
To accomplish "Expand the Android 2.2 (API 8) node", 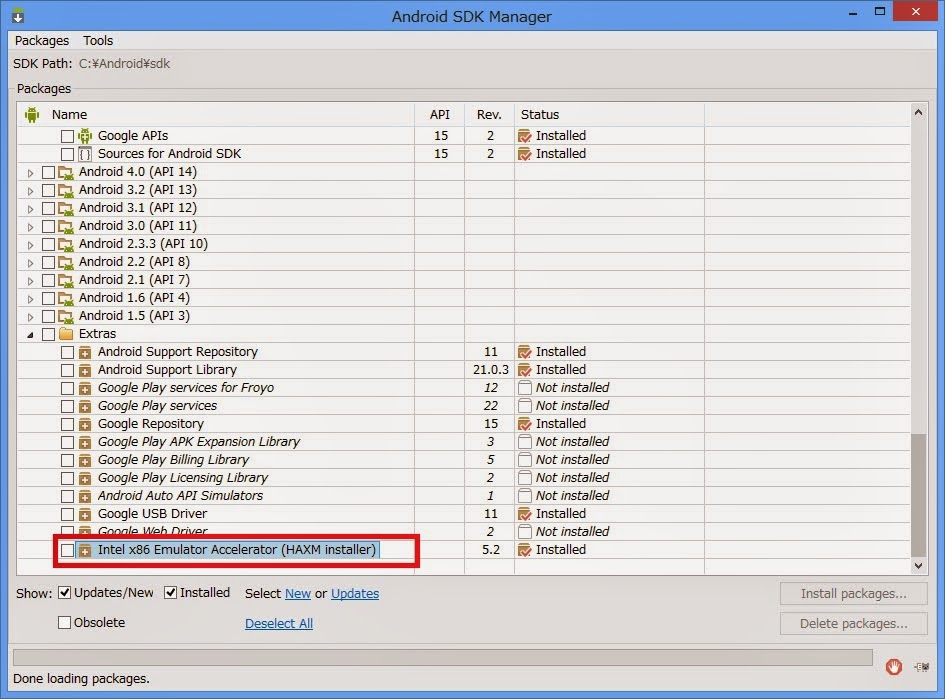I will (x=30, y=263).
